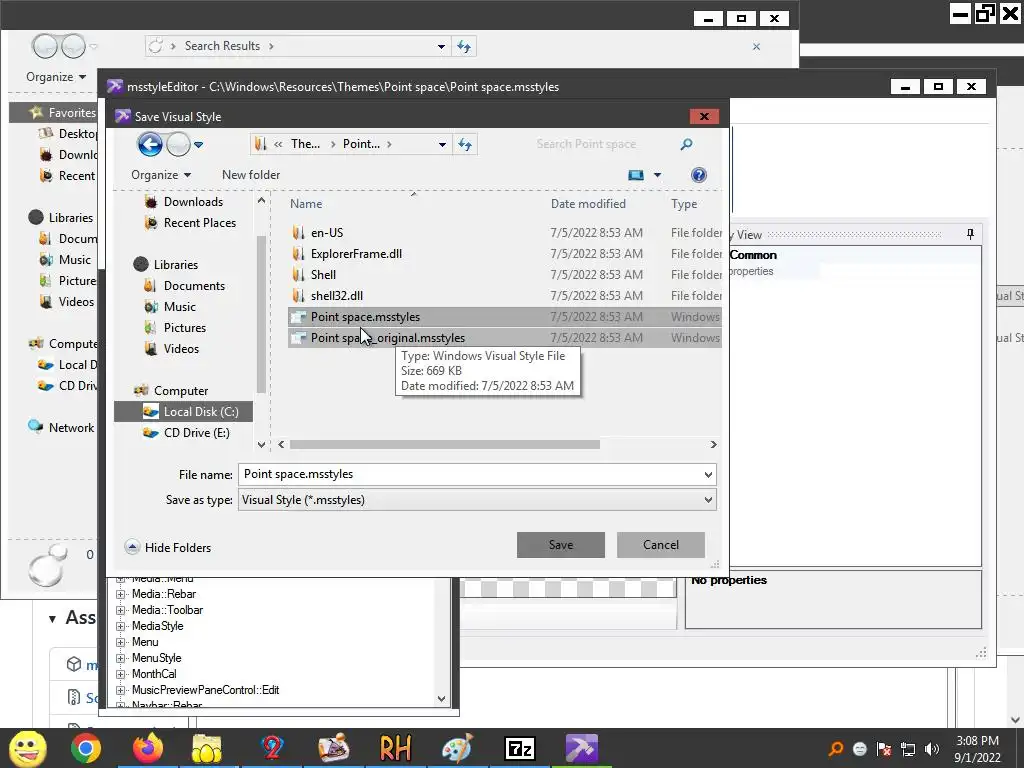
Task: Open the File name history dropdown
Action: coord(708,474)
